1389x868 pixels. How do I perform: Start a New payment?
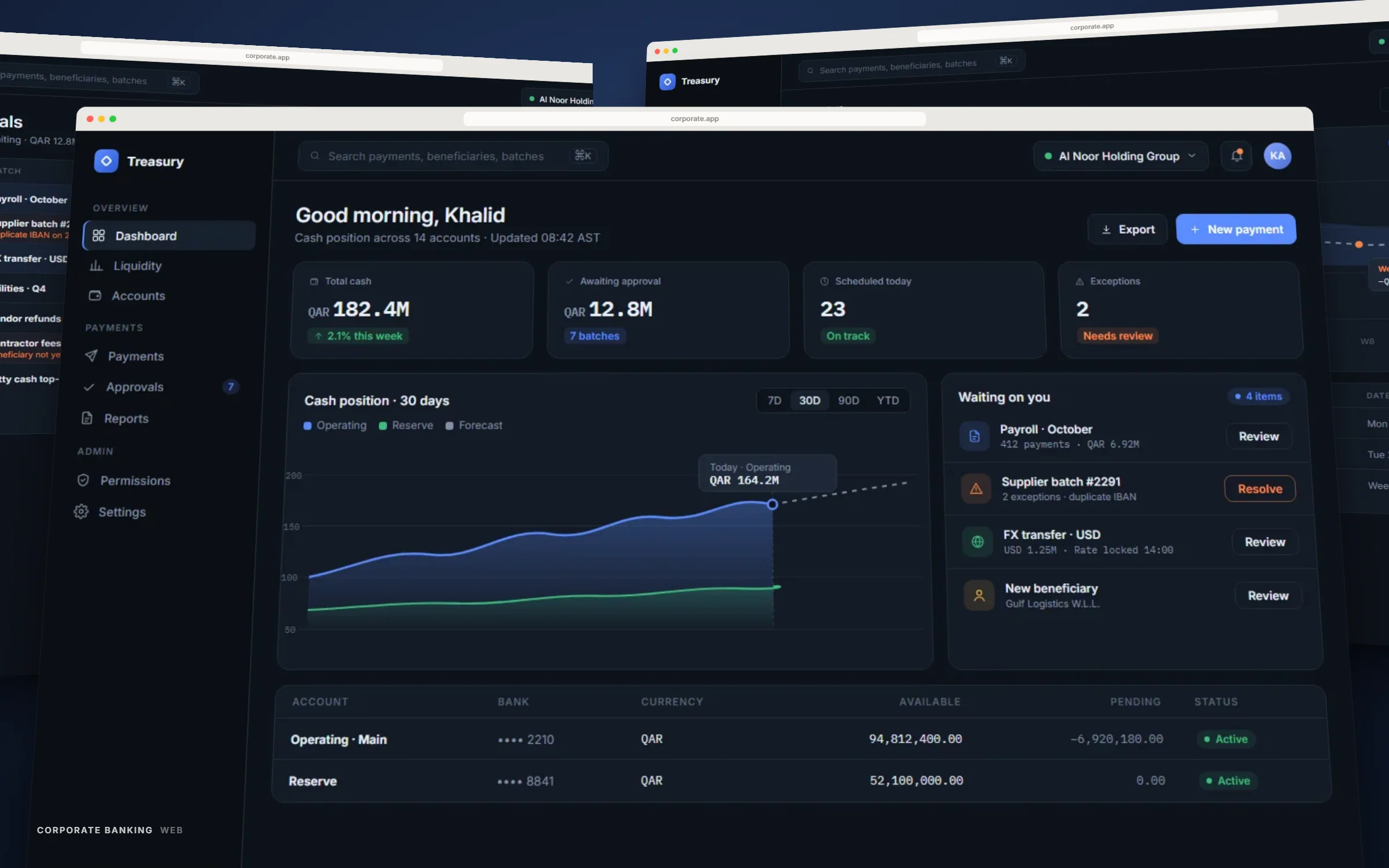point(1236,230)
